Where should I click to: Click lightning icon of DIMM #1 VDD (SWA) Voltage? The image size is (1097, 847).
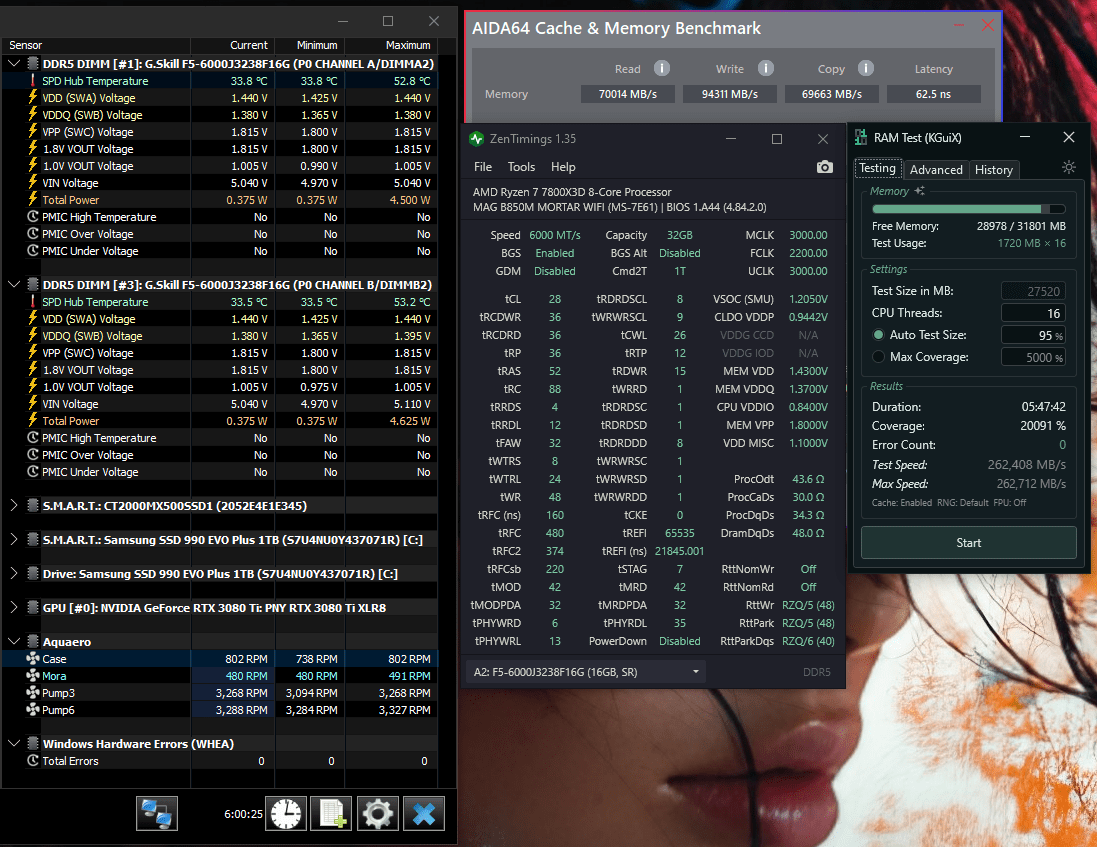click(32, 97)
